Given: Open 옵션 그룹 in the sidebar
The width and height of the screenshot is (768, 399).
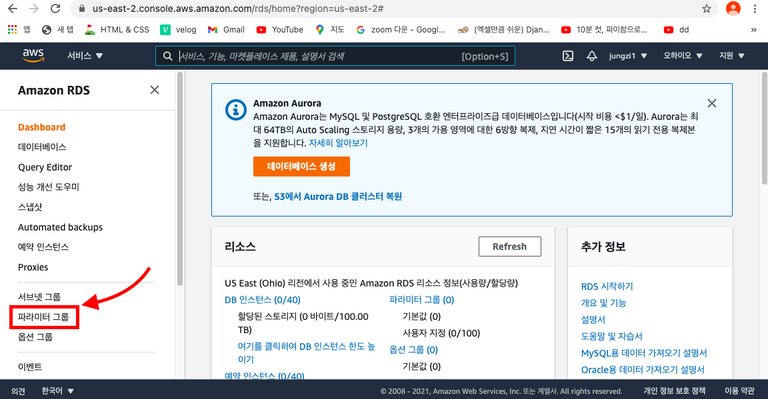Looking at the screenshot, I should coord(35,337).
